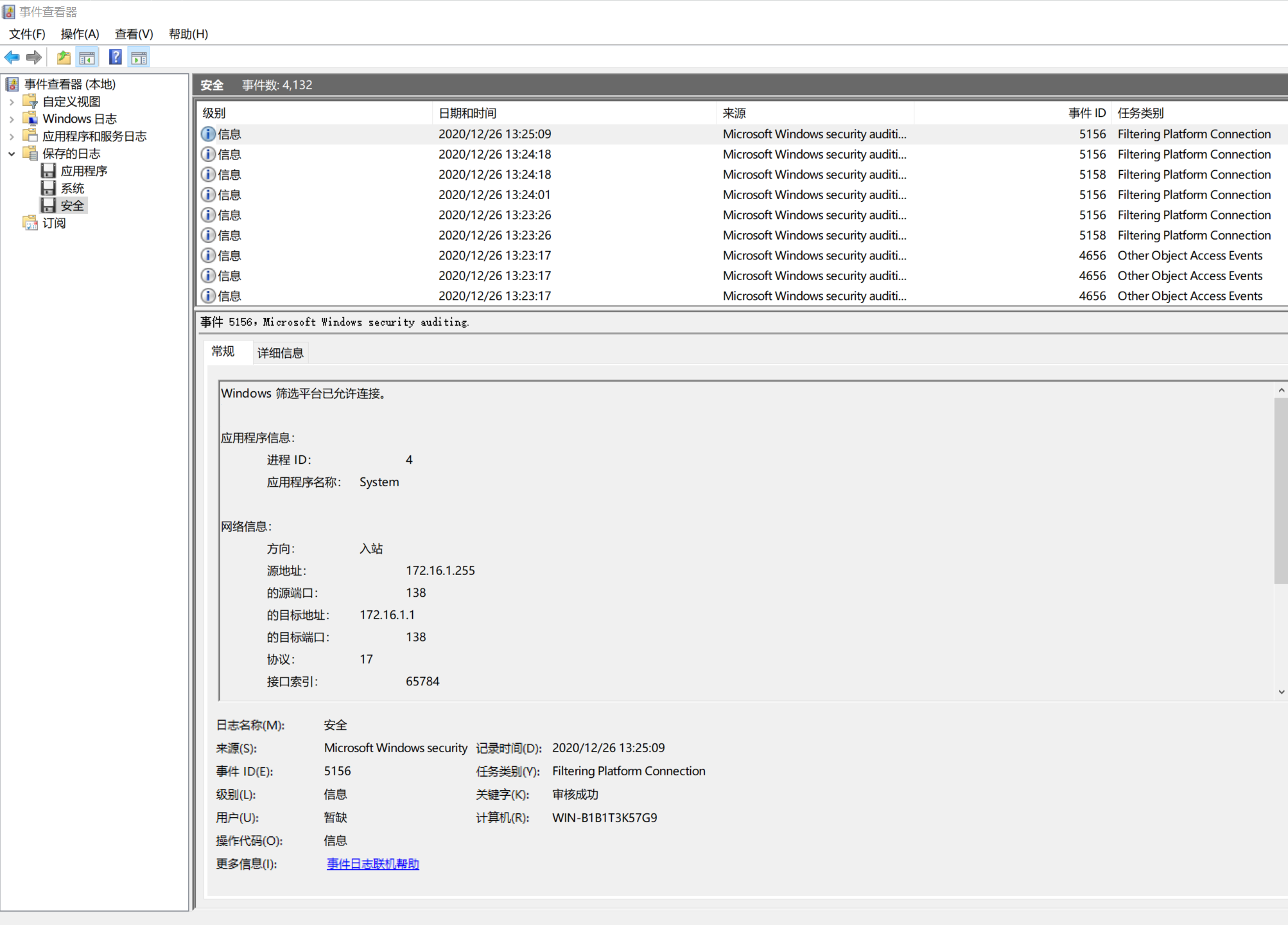Screen dimensions: 1288x925
Task: Toggle the show/hide action pane toolbar icon
Action: click(x=139, y=58)
